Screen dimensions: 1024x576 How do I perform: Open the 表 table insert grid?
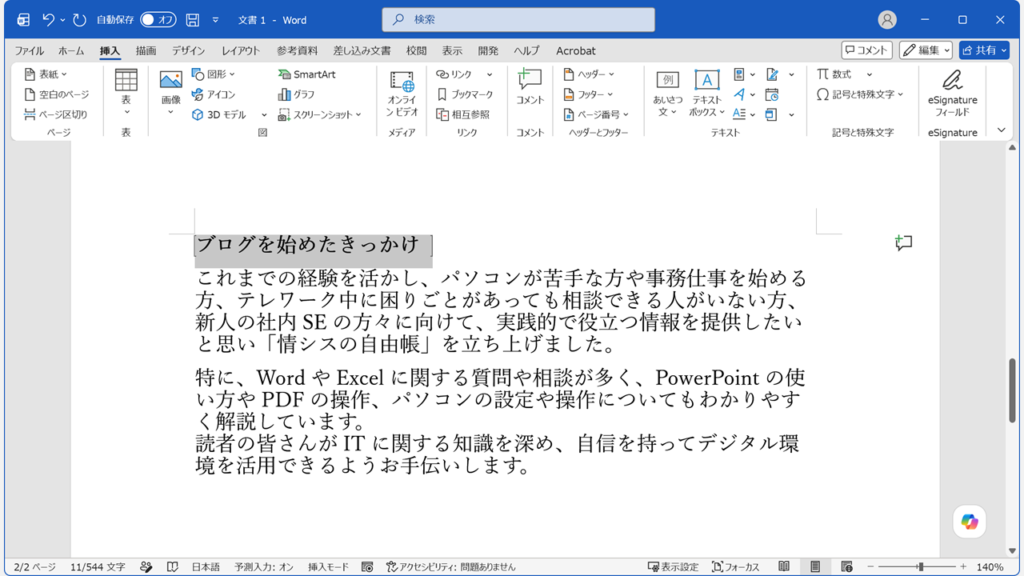(x=126, y=92)
